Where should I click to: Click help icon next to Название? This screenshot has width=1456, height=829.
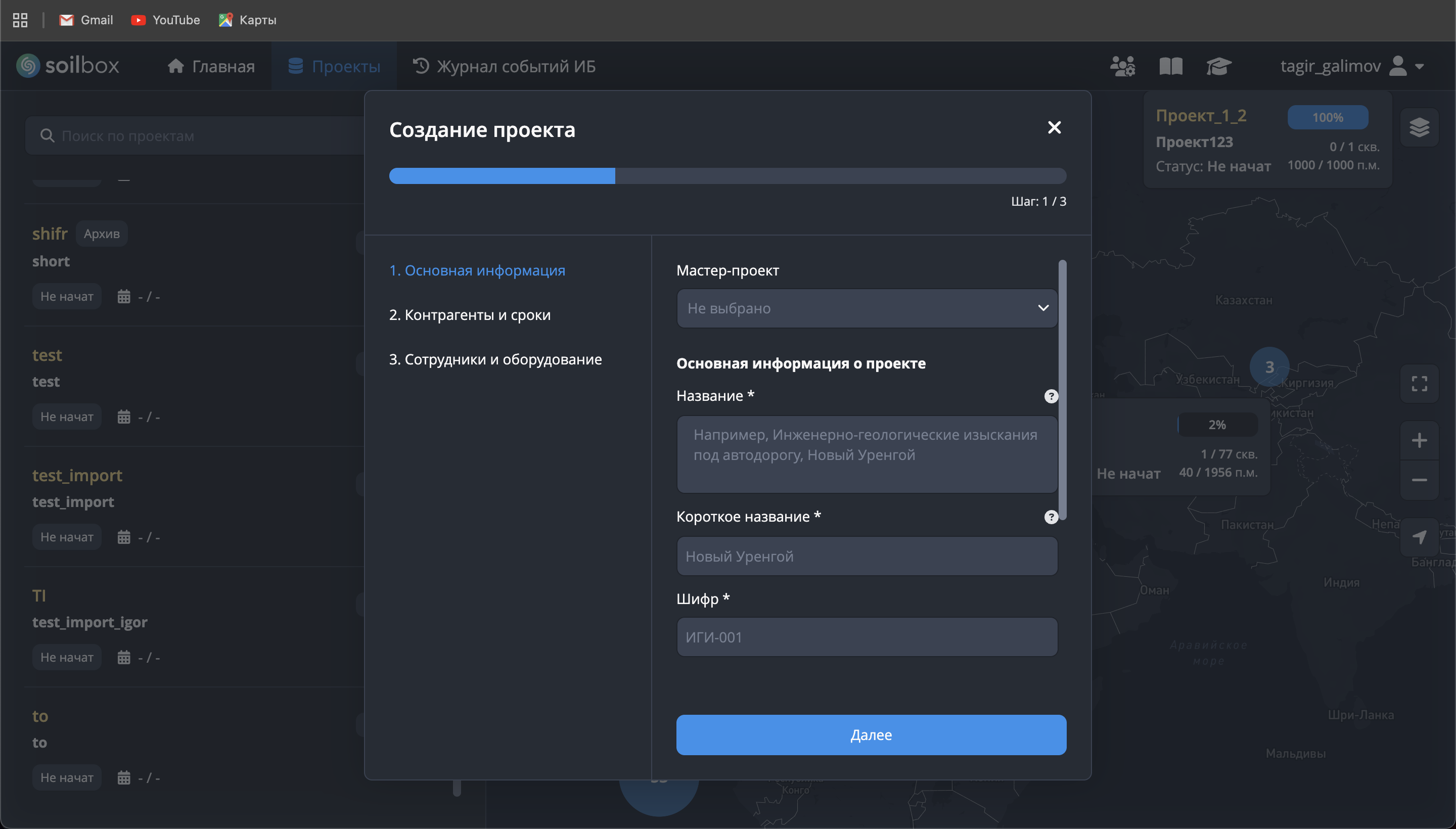[x=1051, y=396]
